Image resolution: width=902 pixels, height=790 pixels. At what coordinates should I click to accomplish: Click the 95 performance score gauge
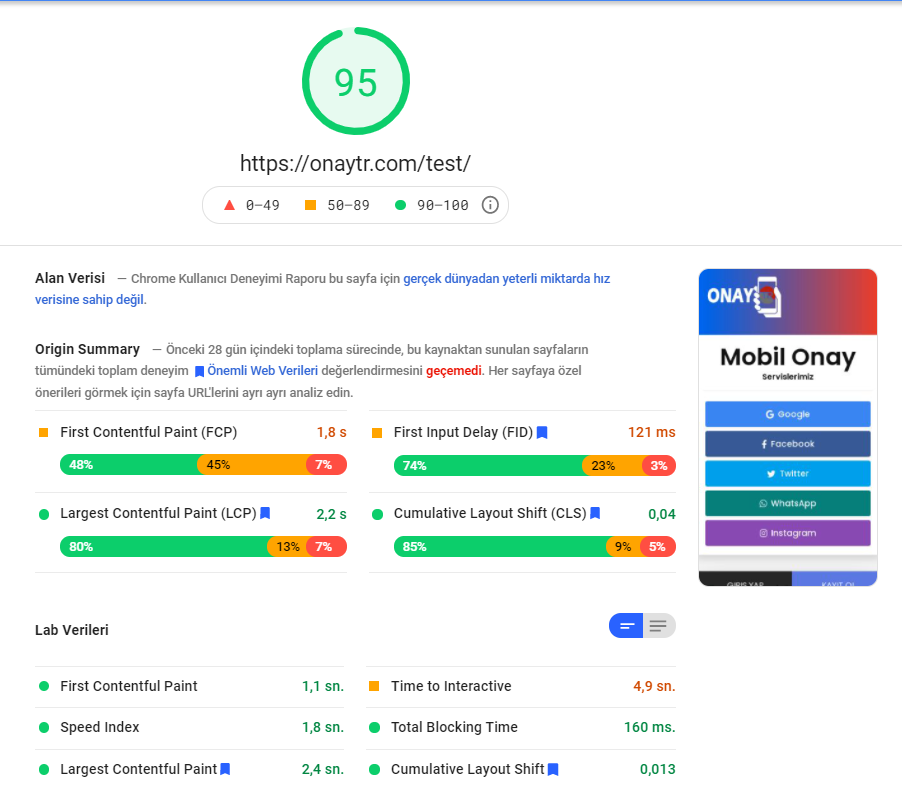click(x=355, y=82)
